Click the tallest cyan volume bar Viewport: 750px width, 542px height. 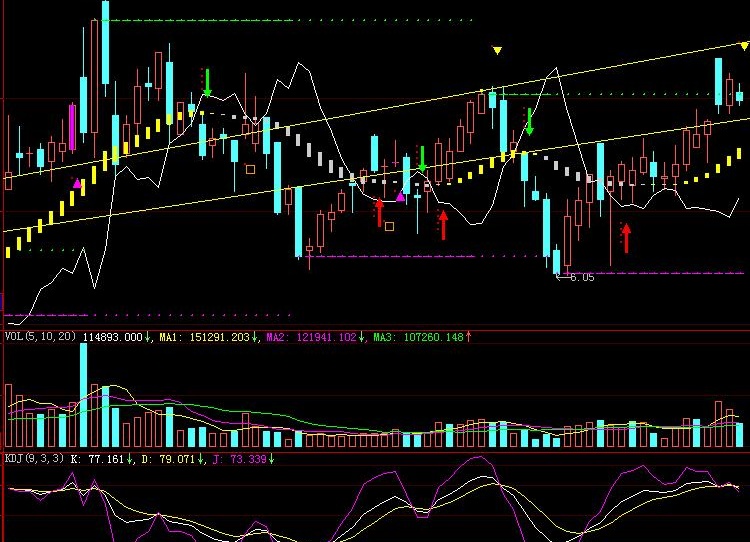(84, 395)
